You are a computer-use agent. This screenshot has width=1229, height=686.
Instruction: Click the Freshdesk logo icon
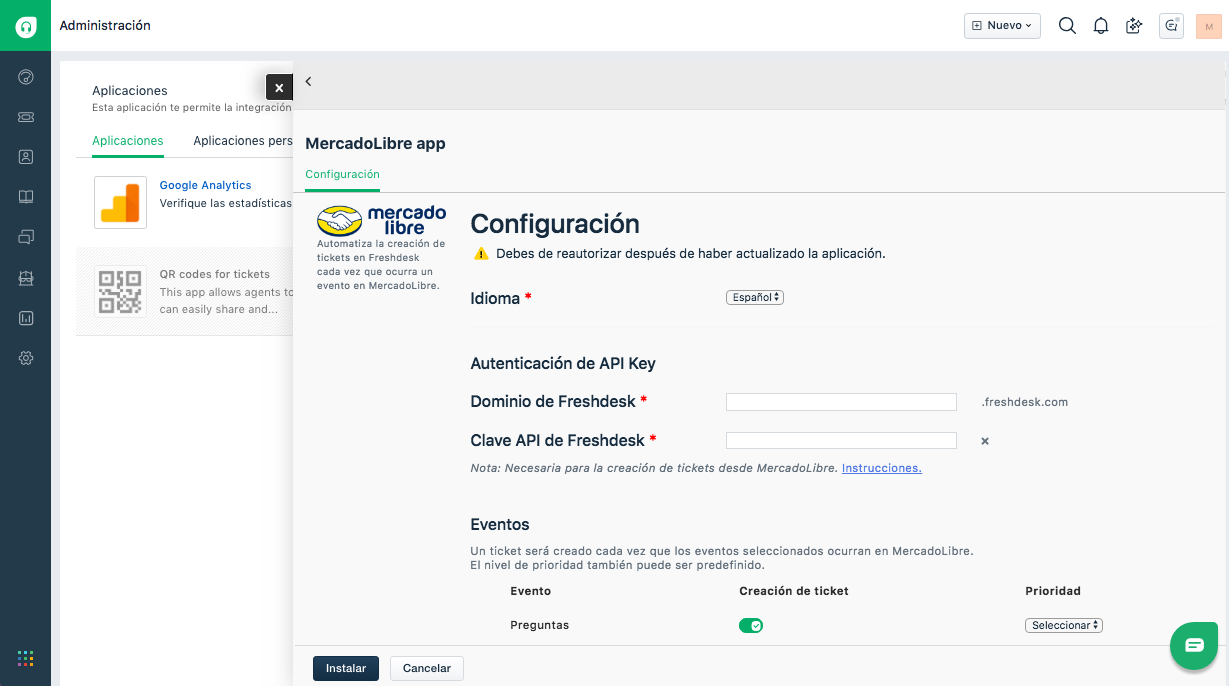click(25, 26)
